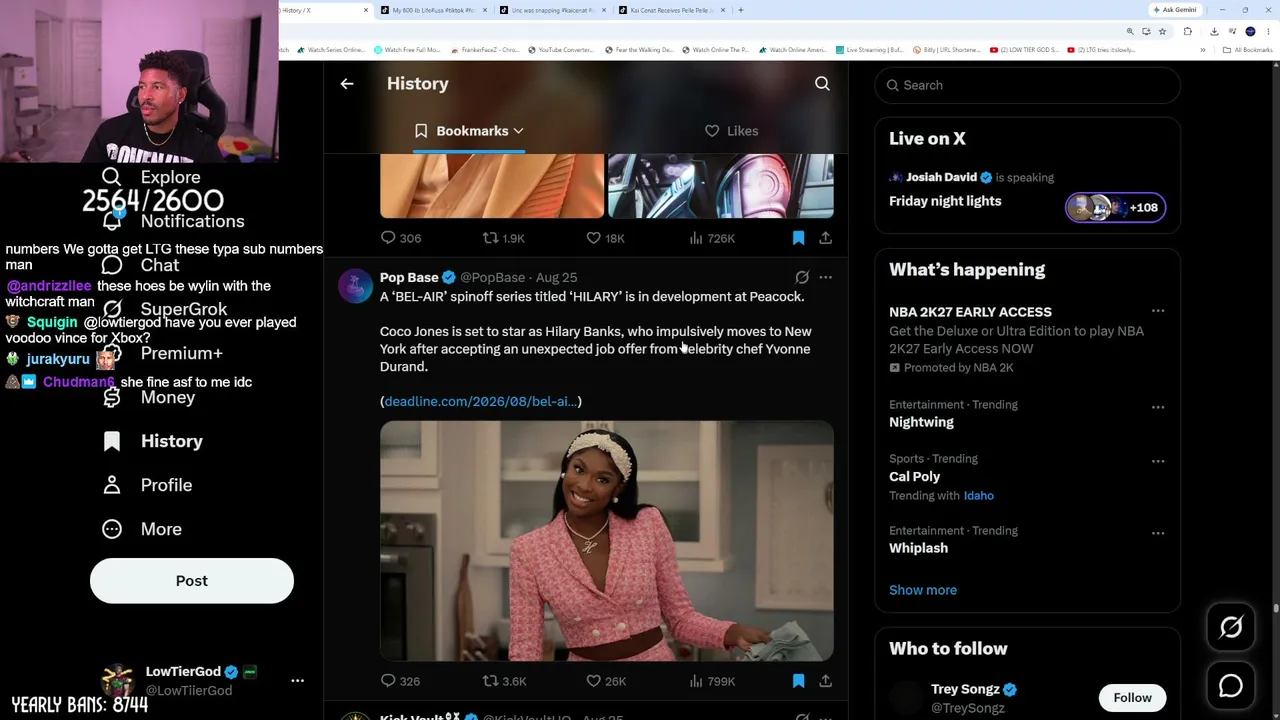Viewport: 1280px width, 720px height.
Task: Open the browser extensions puzzle icon
Action: (x=1188, y=32)
